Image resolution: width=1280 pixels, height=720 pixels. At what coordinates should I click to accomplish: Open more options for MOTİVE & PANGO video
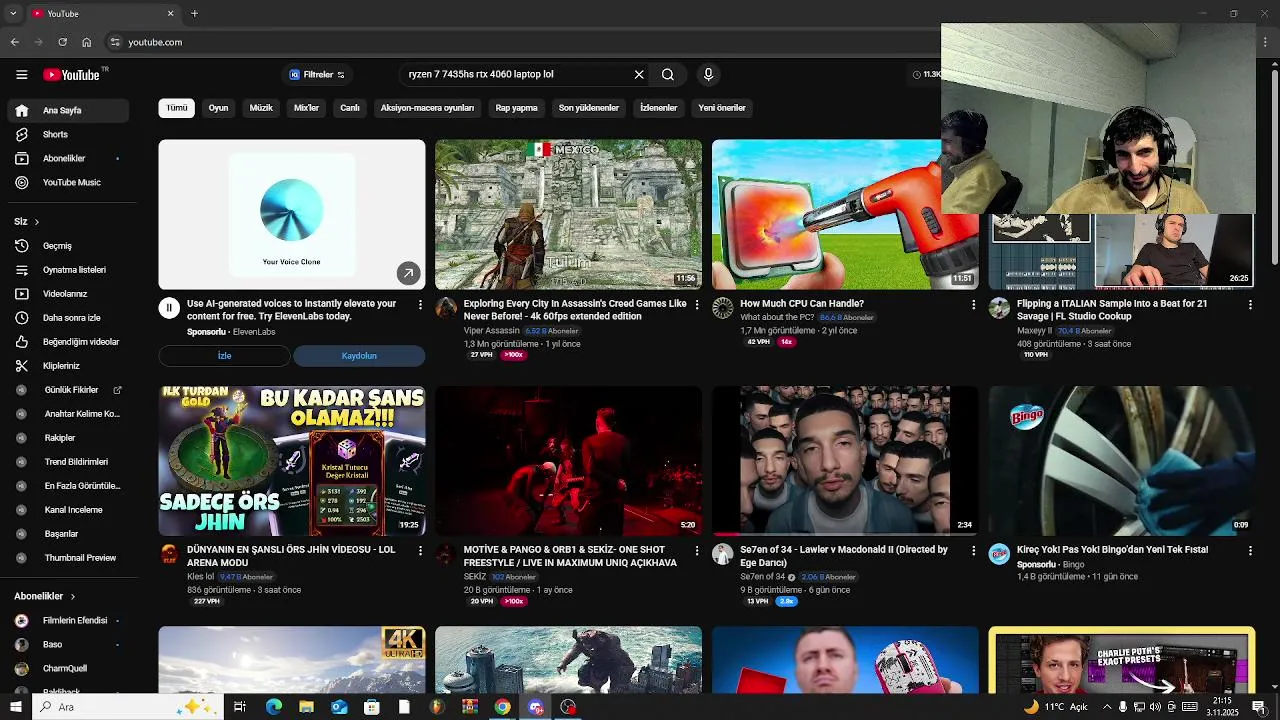pyautogui.click(x=697, y=551)
